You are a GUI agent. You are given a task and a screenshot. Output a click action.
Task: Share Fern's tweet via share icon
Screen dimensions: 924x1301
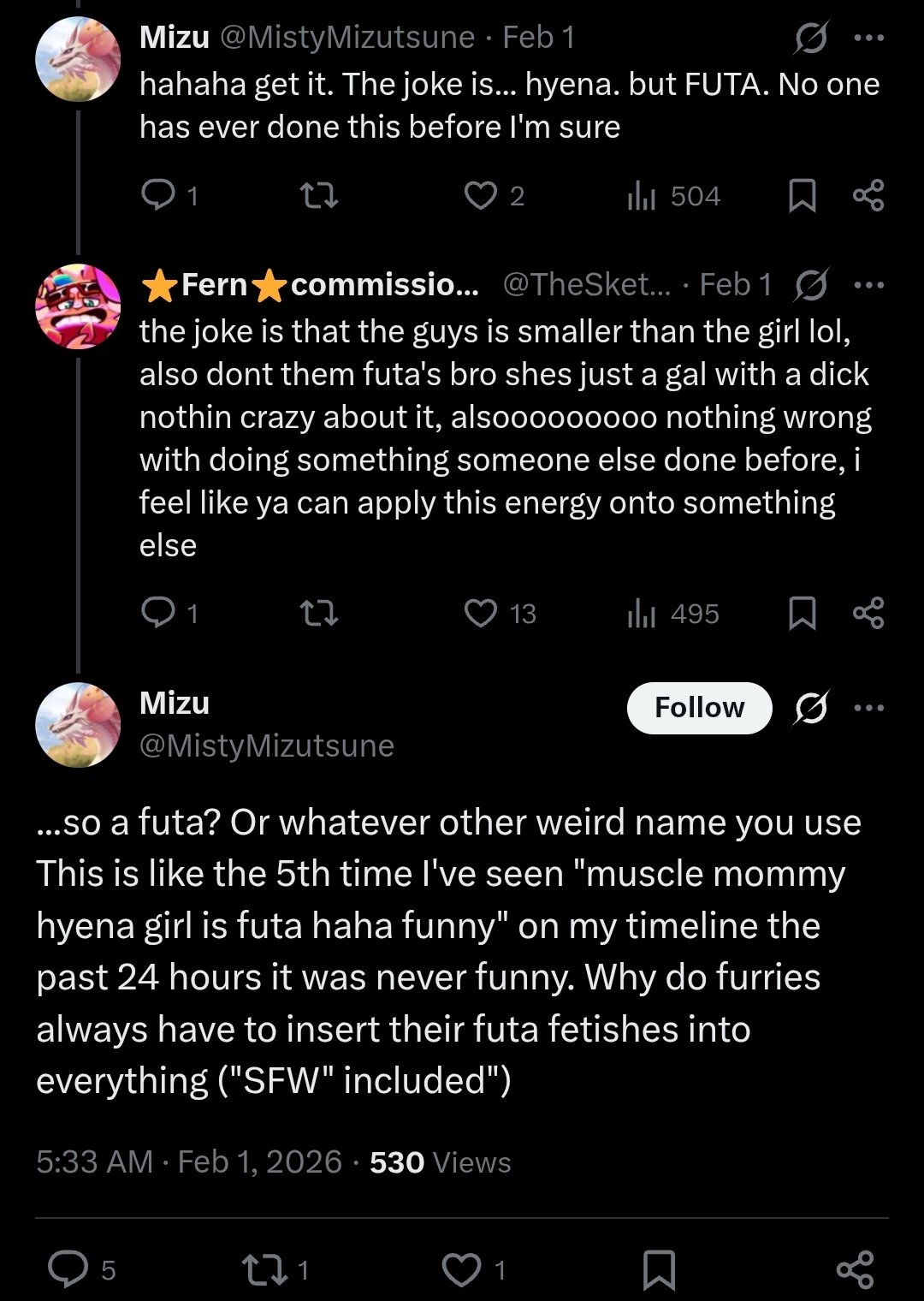868,613
